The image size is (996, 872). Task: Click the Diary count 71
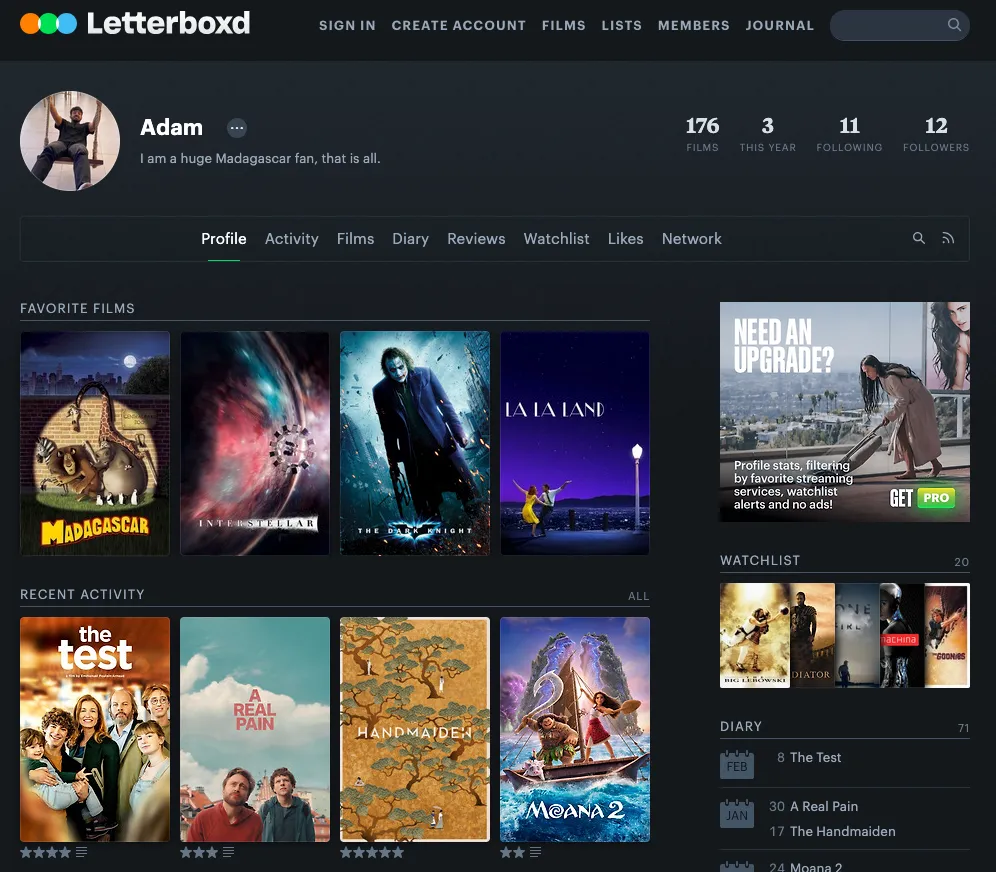(x=963, y=728)
